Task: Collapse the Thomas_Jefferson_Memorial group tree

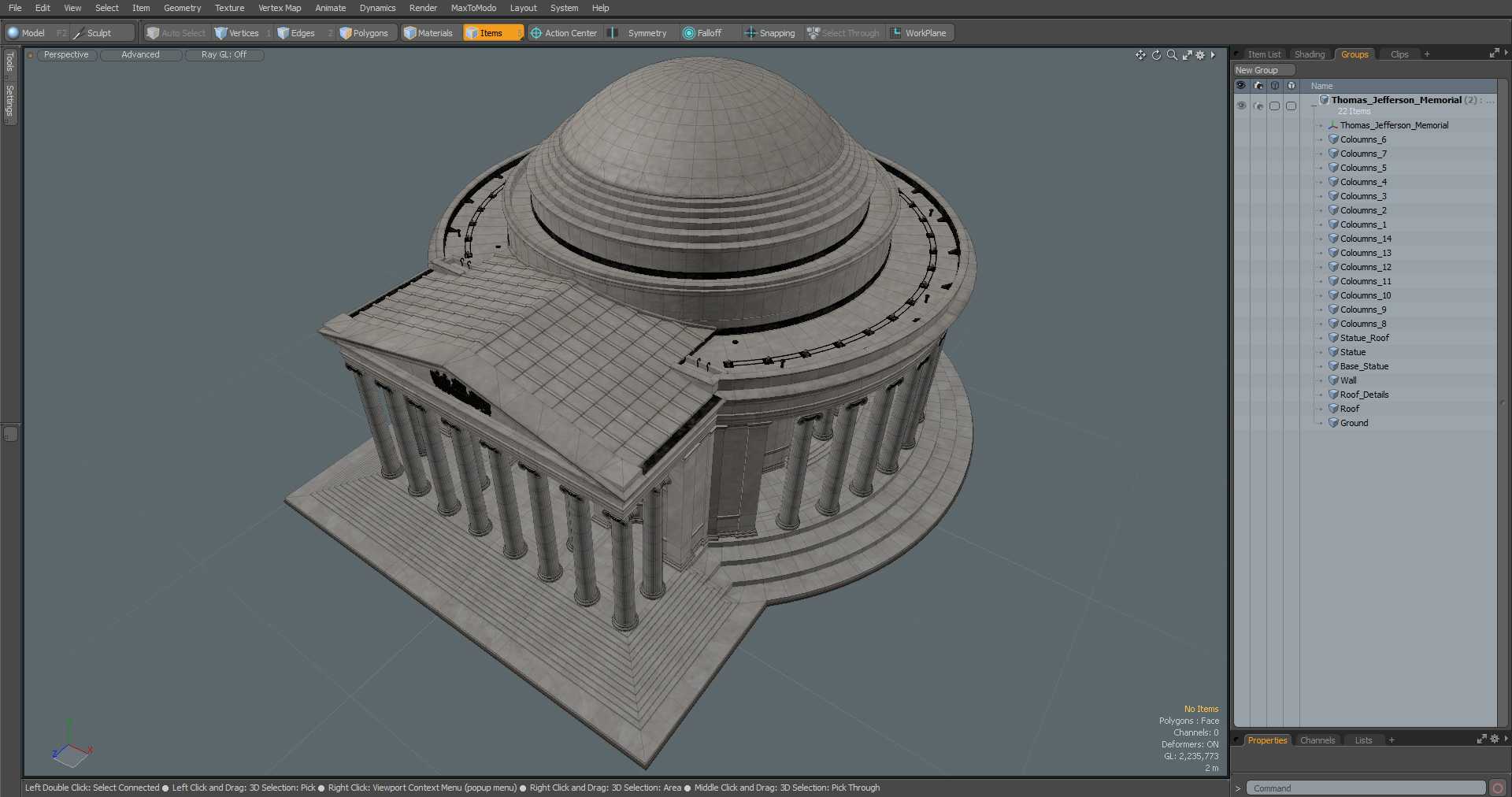Action: point(1313,105)
